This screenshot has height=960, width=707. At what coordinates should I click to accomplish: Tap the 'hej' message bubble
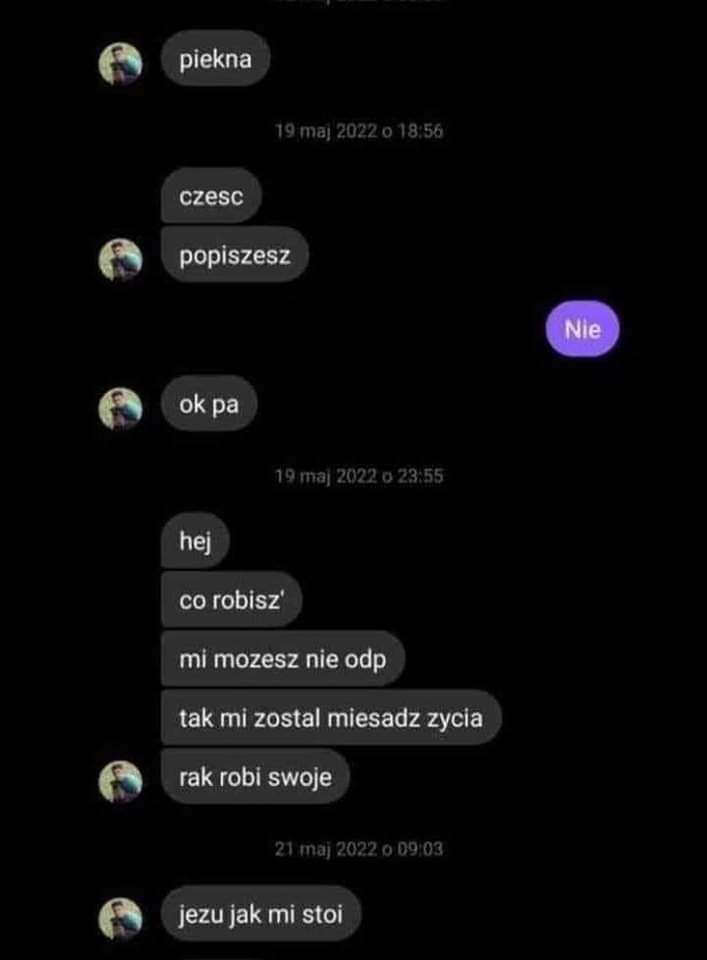coord(195,541)
